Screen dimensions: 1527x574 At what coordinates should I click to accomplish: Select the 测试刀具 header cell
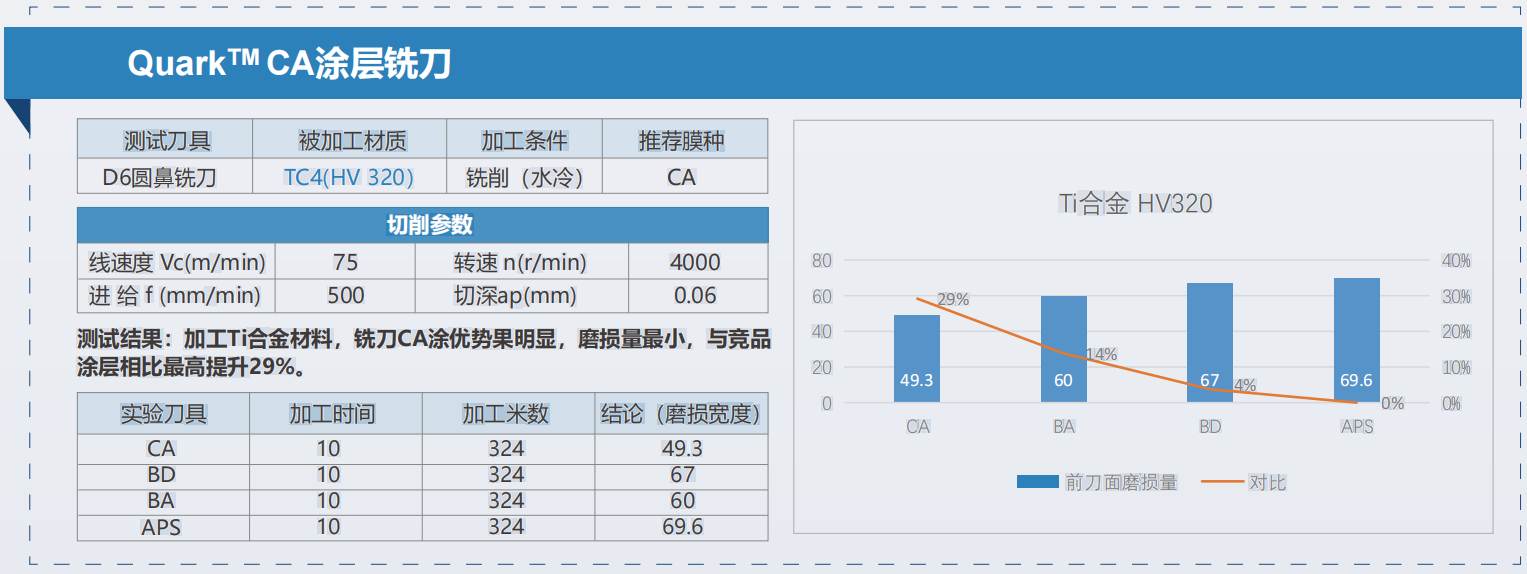[x=166, y=140]
